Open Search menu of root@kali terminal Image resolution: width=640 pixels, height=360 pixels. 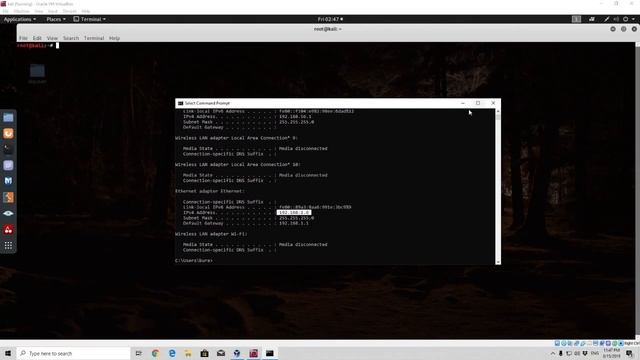(71, 38)
